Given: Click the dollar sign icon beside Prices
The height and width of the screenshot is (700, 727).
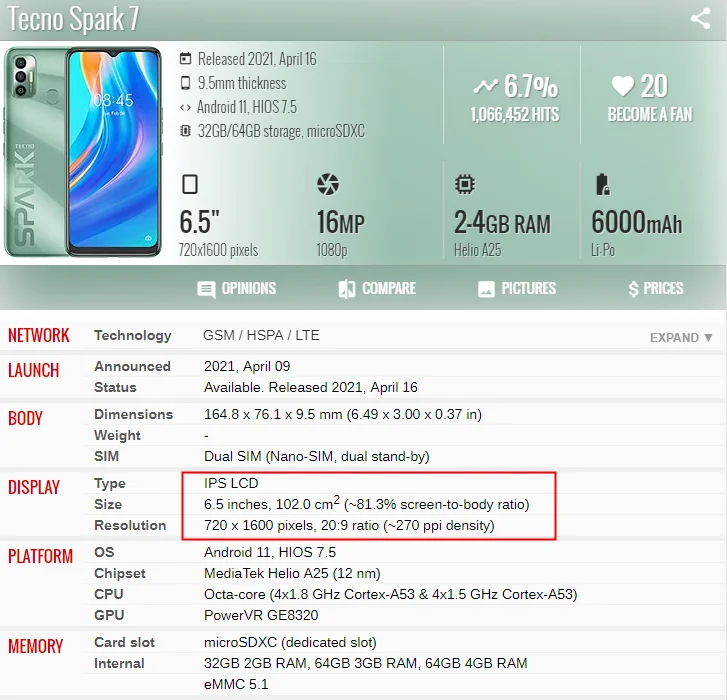Looking at the screenshot, I should click(633, 289).
